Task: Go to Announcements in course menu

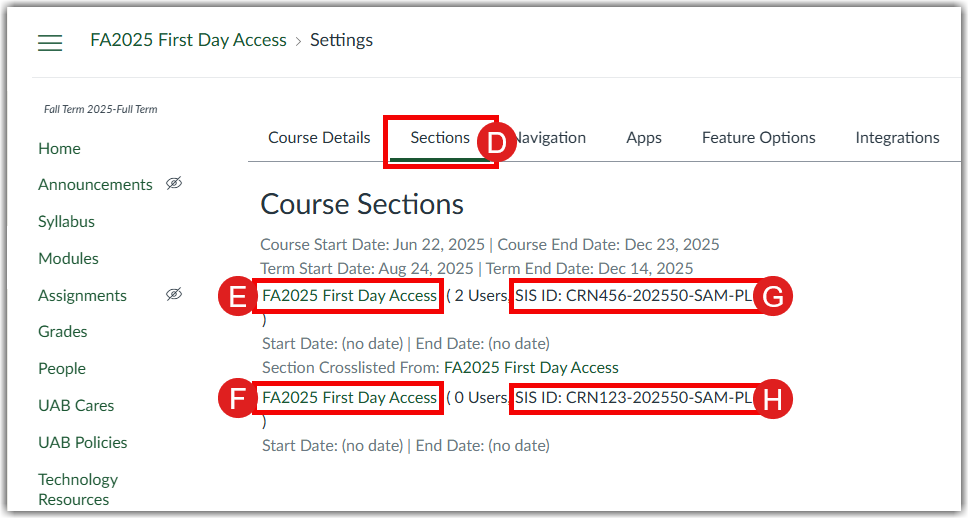Action: 95,185
